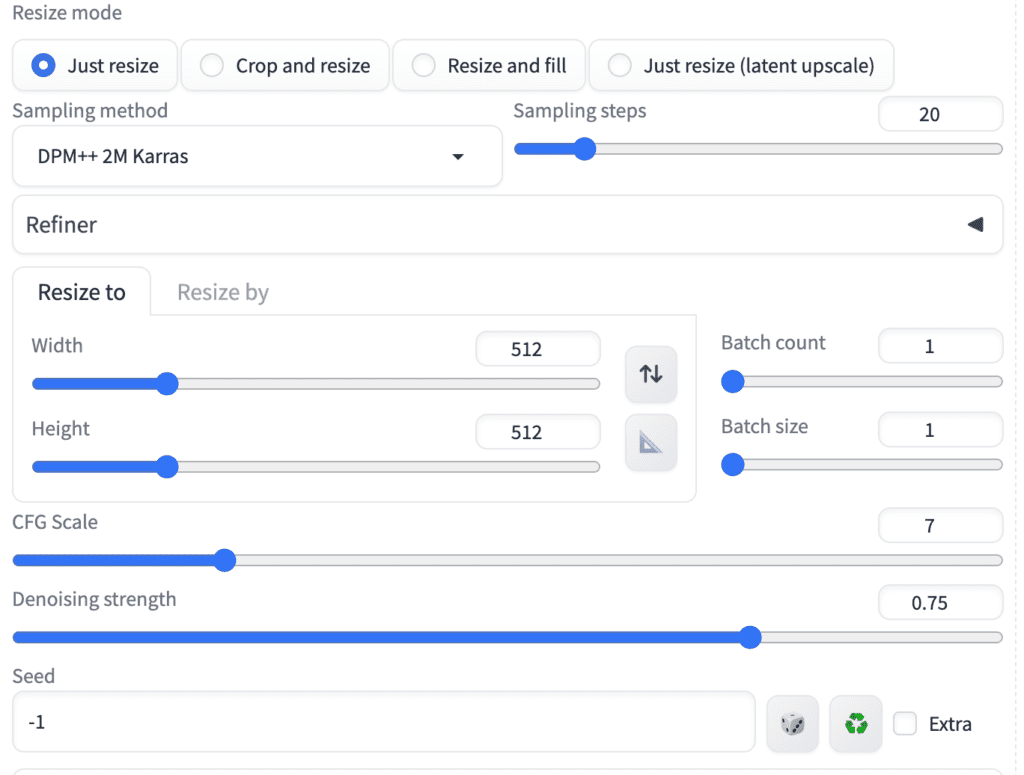Click the Resize mode label
Viewport: 1024px width, 775px height.
(67, 13)
